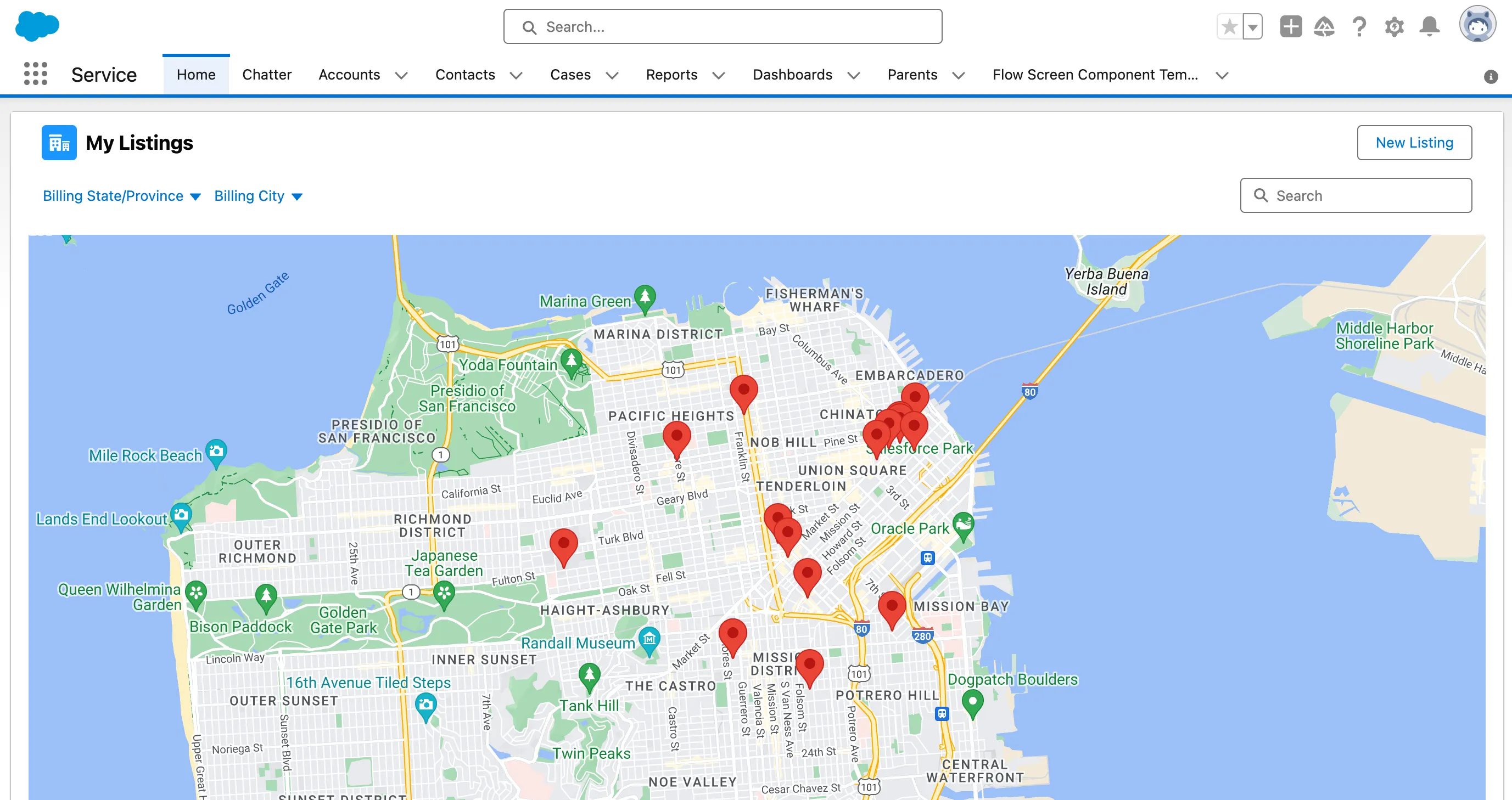
Task: Click the listings Search field
Action: 1356,195
